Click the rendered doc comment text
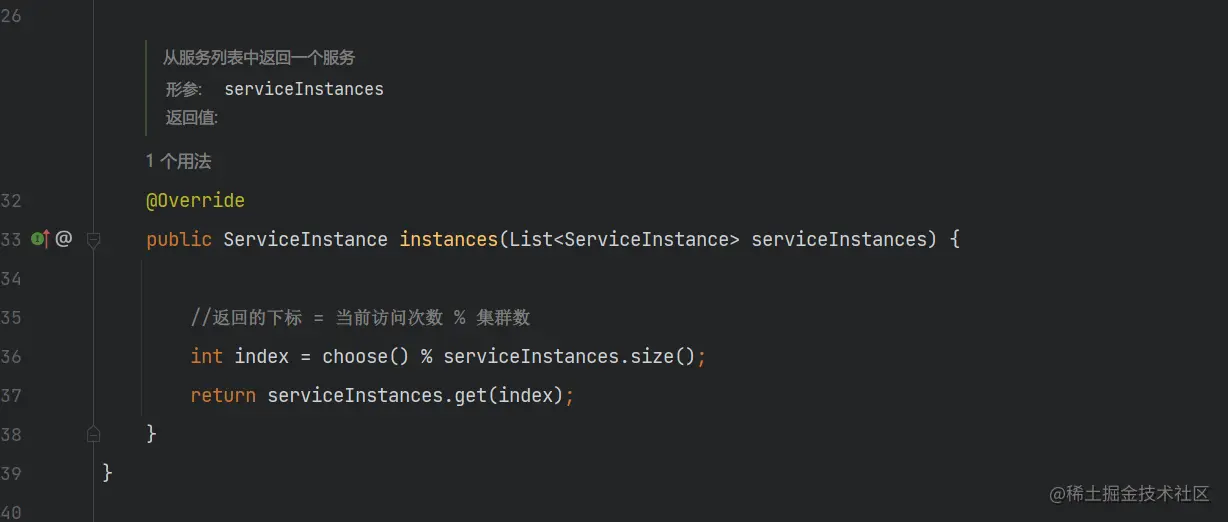The image size is (1228, 522). (x=259, y=58)
